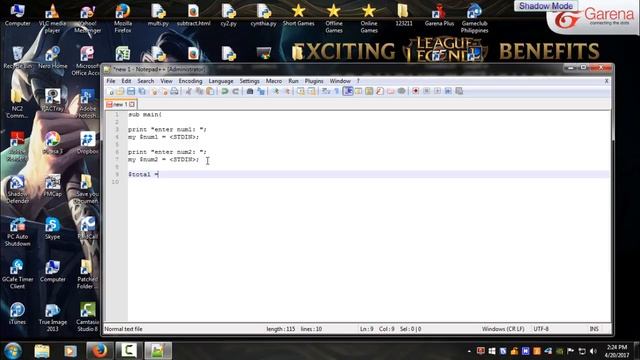Open the Window menu
Screen dimensions: 640x360
(340, 81)
